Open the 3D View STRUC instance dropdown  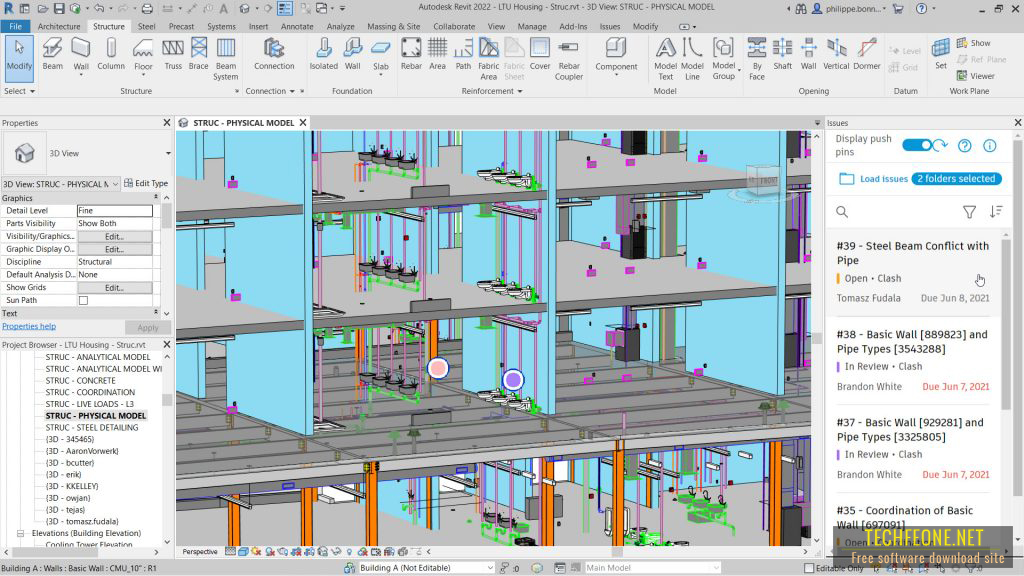pyautogui.click(x=115, y=184)
